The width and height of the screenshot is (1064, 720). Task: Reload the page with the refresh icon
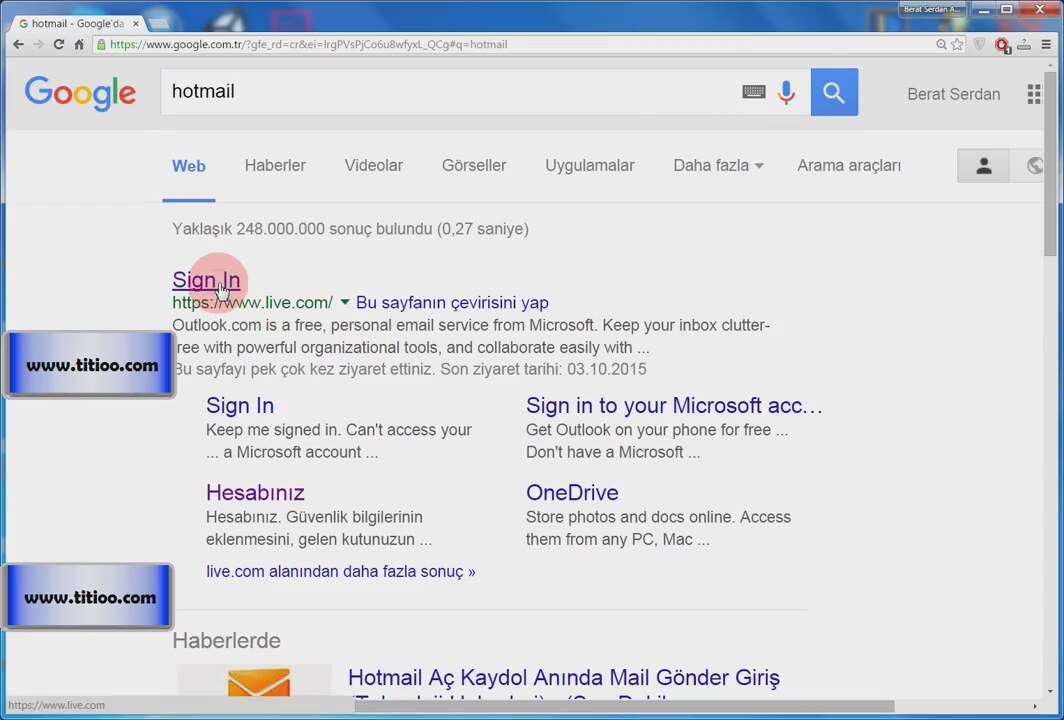[x=59, y=44]
